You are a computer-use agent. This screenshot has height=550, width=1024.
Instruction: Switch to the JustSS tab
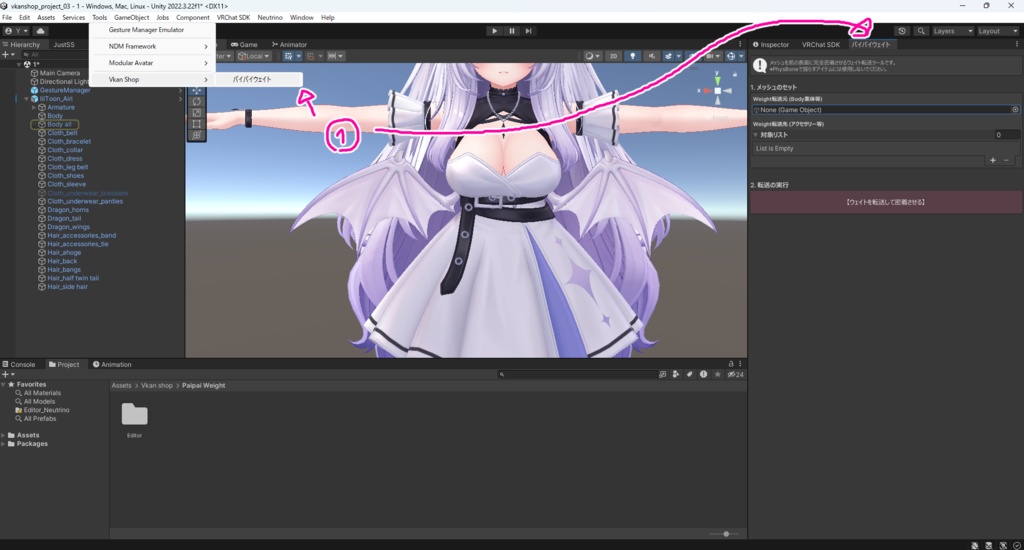64,44
